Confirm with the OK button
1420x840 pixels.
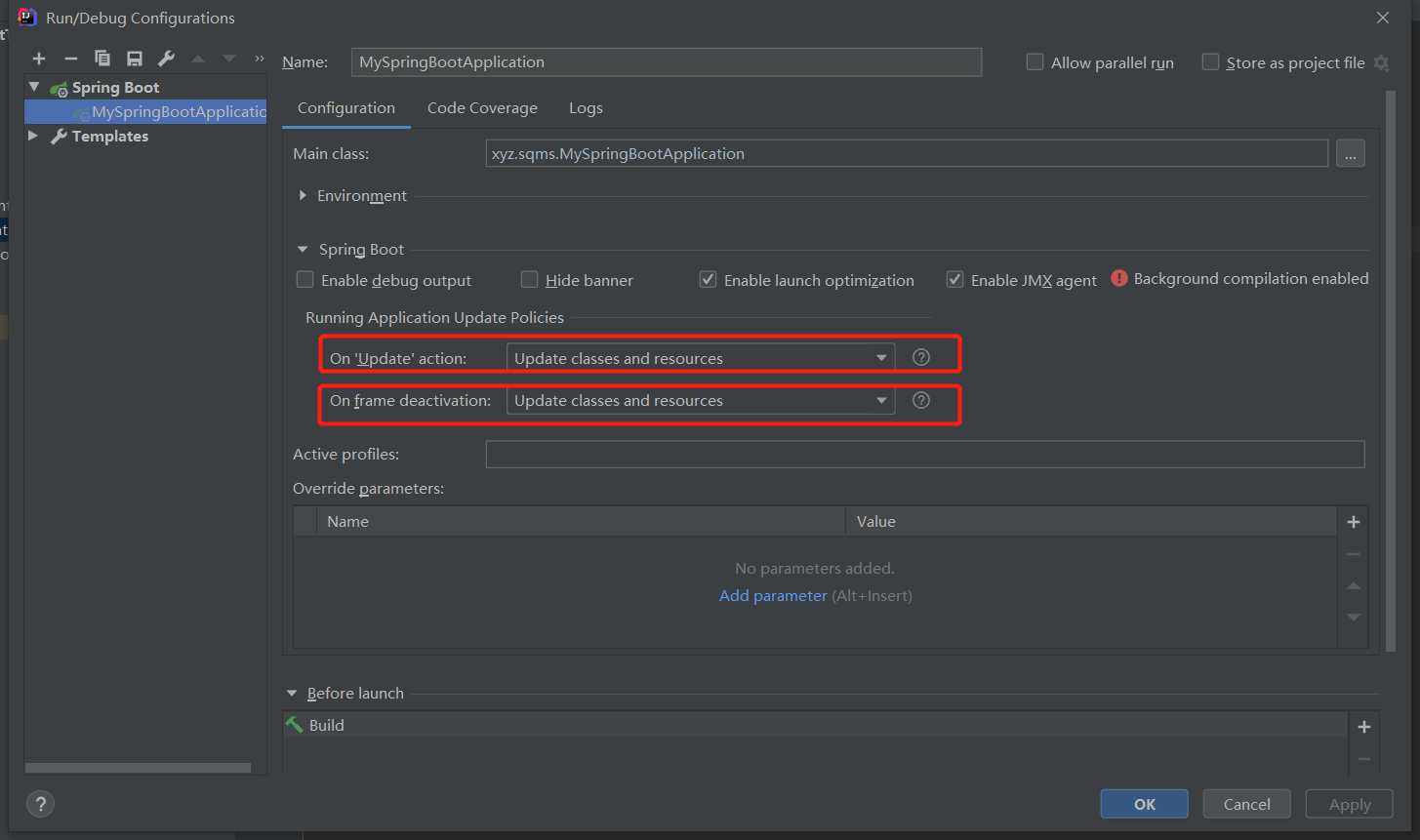point(1145,804)
